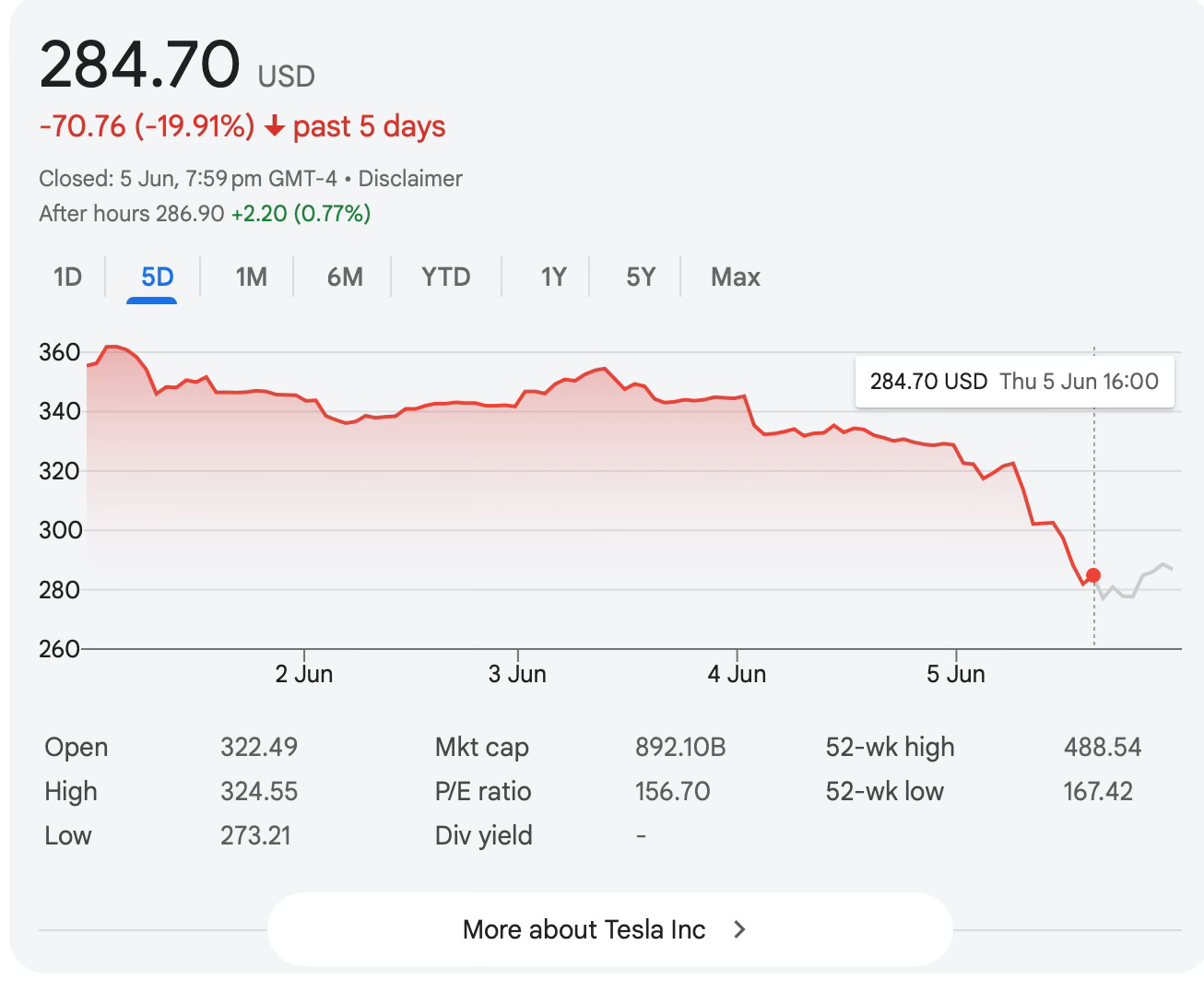This screenshot has width=1204, height=992.
Task: Click the chevron arrow beside Tesla Inc
Action: [x=738, y=929]
